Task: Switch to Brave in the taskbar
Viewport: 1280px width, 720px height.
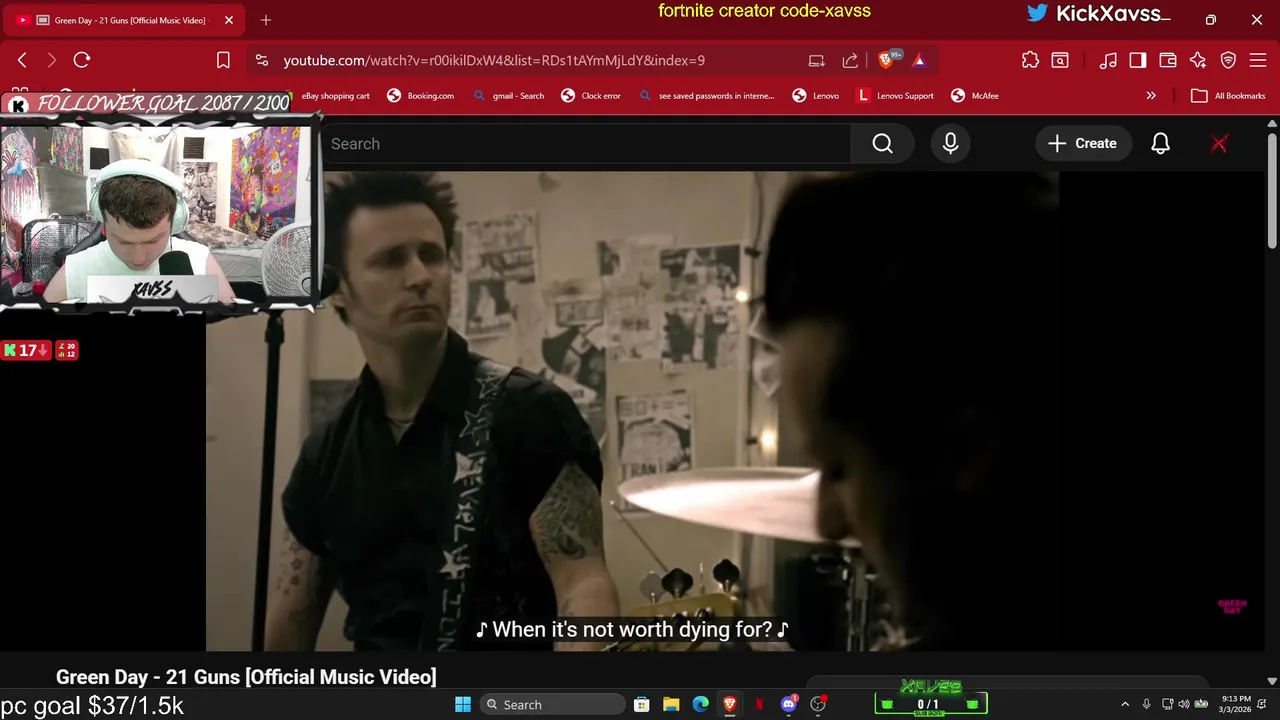Action: tap(730, 705)
